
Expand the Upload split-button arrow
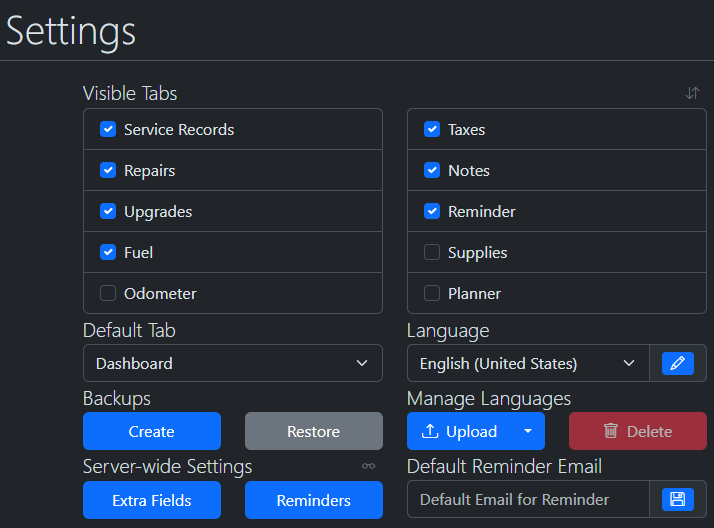[x=527, y=431]
